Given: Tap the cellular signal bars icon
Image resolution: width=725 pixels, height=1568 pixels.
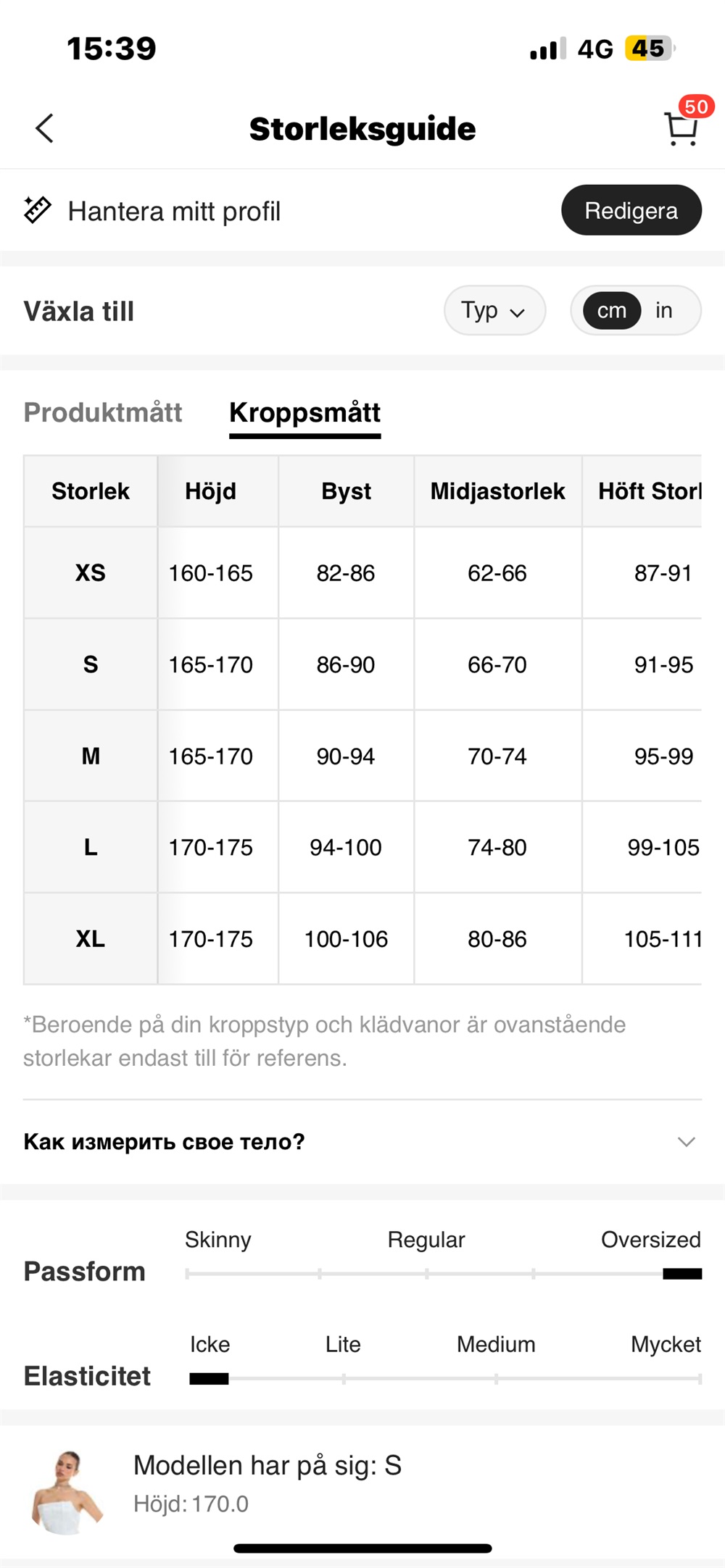Looking at the screenshot, I should [x=547, y=49].
